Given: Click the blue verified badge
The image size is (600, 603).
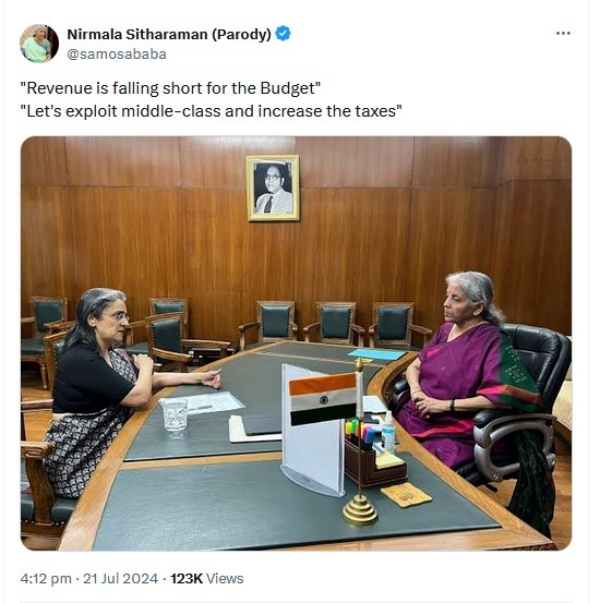Looking at the screenshot, I should [283, 33].
